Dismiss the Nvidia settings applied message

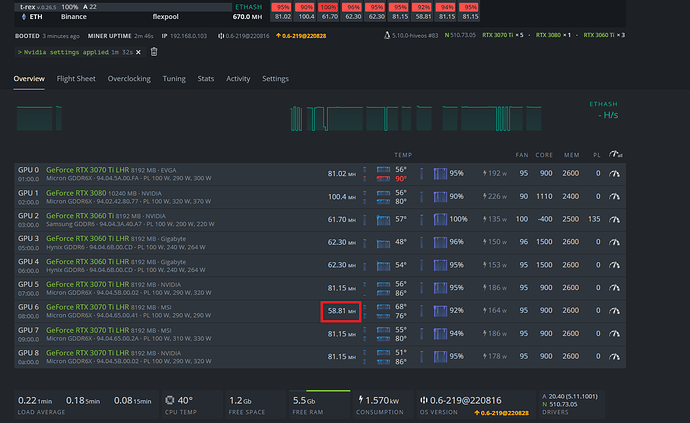click(138, 52)
